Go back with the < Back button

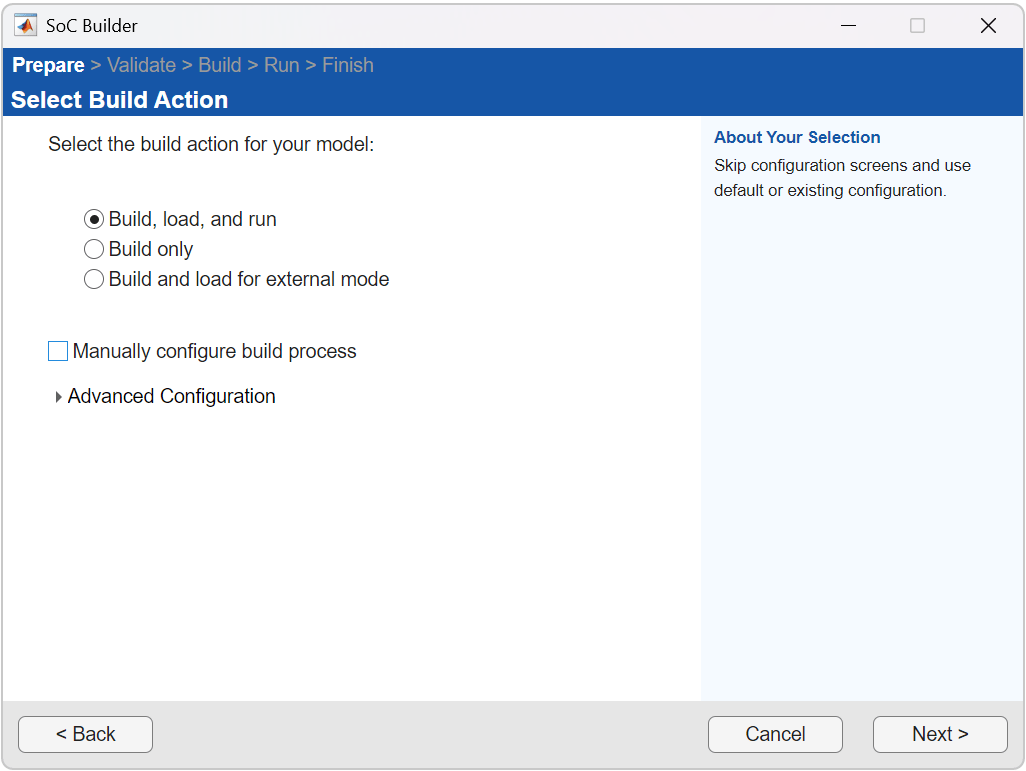(x=85, y=734)
